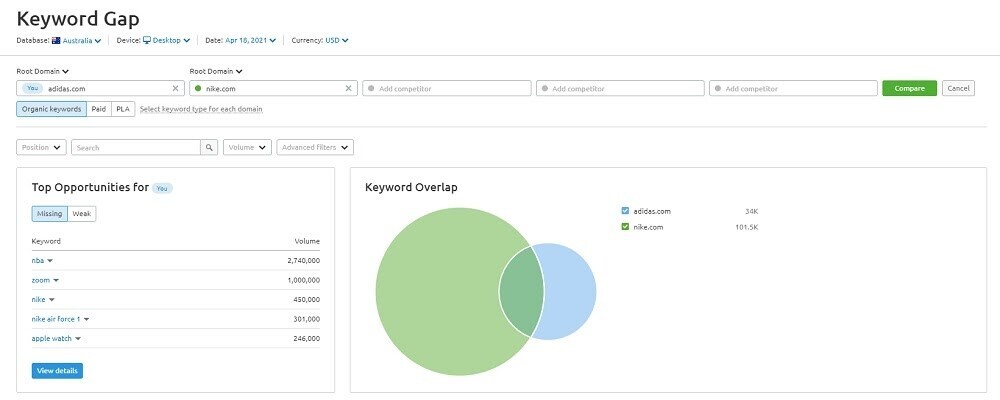Click the Desktop monitor icon
This screenshot has height=400, width=1000.
tap(147, 40)
